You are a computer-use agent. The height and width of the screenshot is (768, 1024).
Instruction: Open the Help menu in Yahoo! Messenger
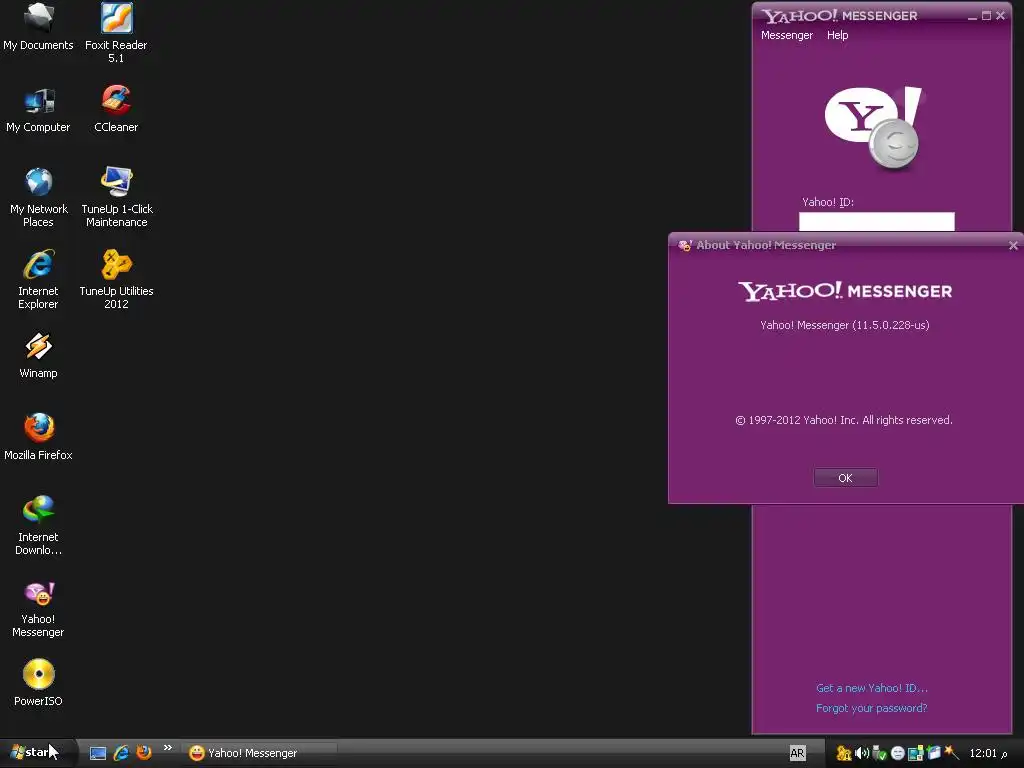837,35
